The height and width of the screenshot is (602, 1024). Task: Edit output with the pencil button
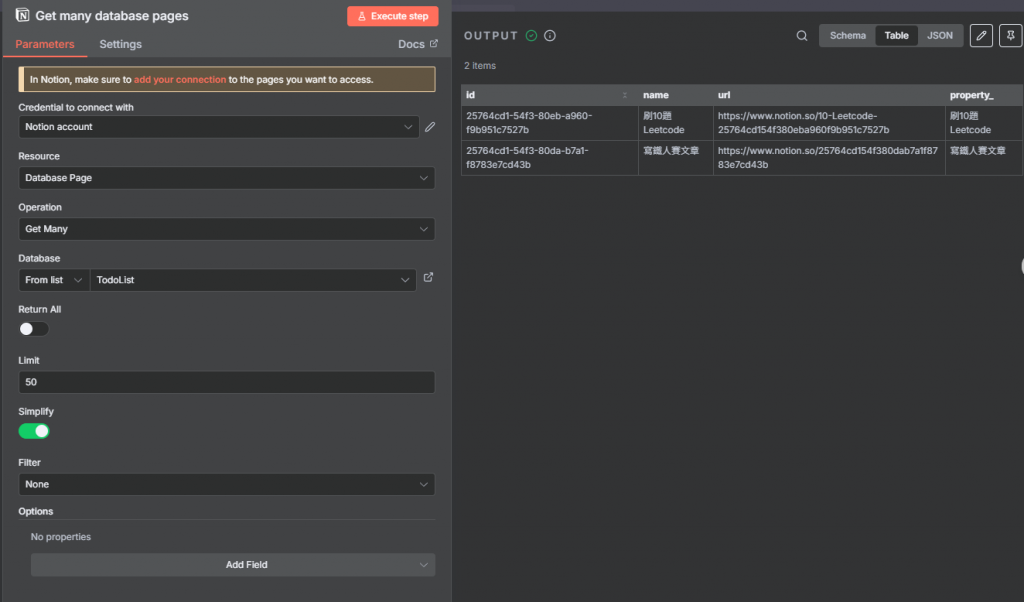pyautogui.click(x=981, y=35)
